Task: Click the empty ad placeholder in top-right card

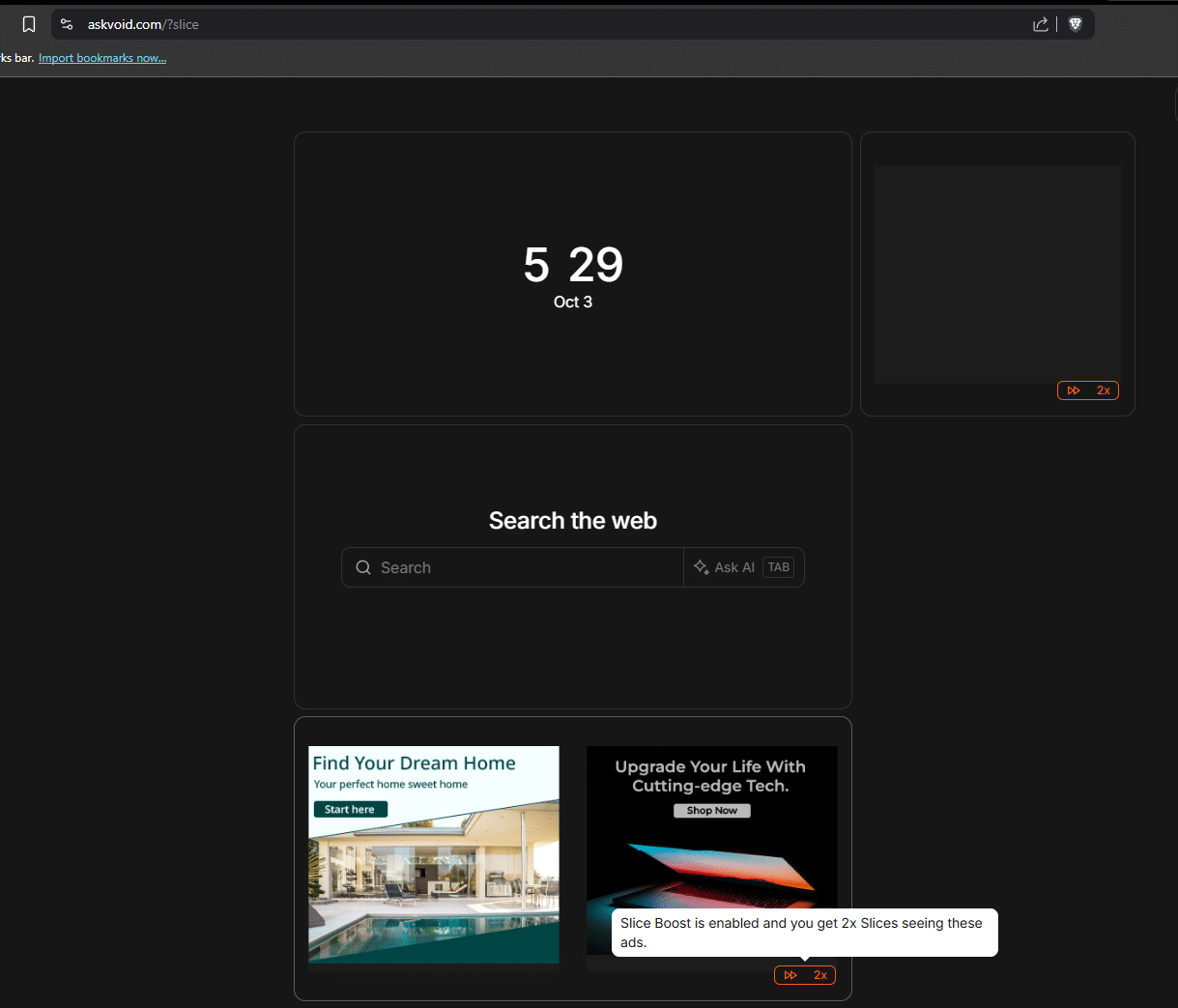Action: coord(996,274)
